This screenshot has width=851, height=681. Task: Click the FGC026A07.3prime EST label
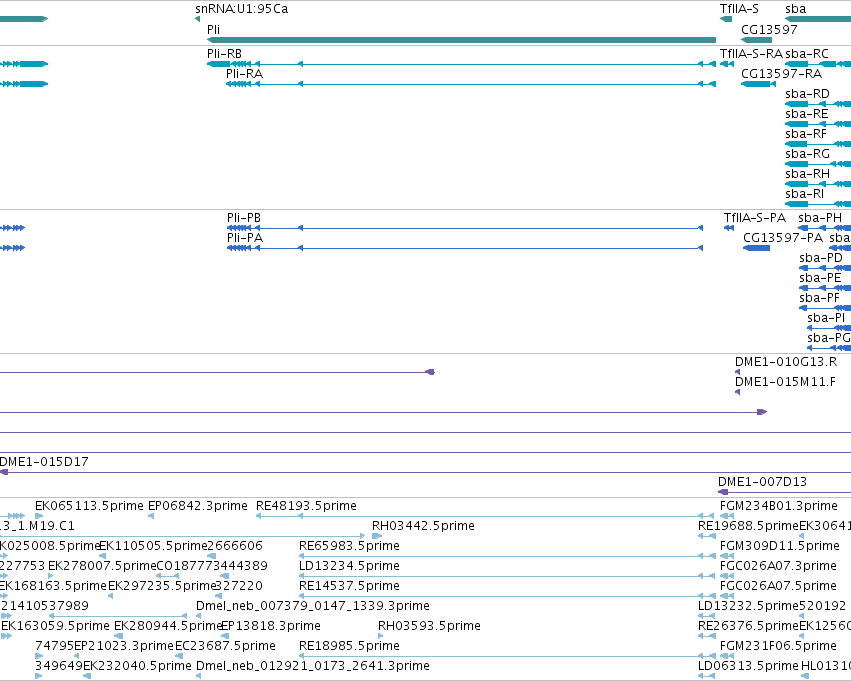click(778, 566)
